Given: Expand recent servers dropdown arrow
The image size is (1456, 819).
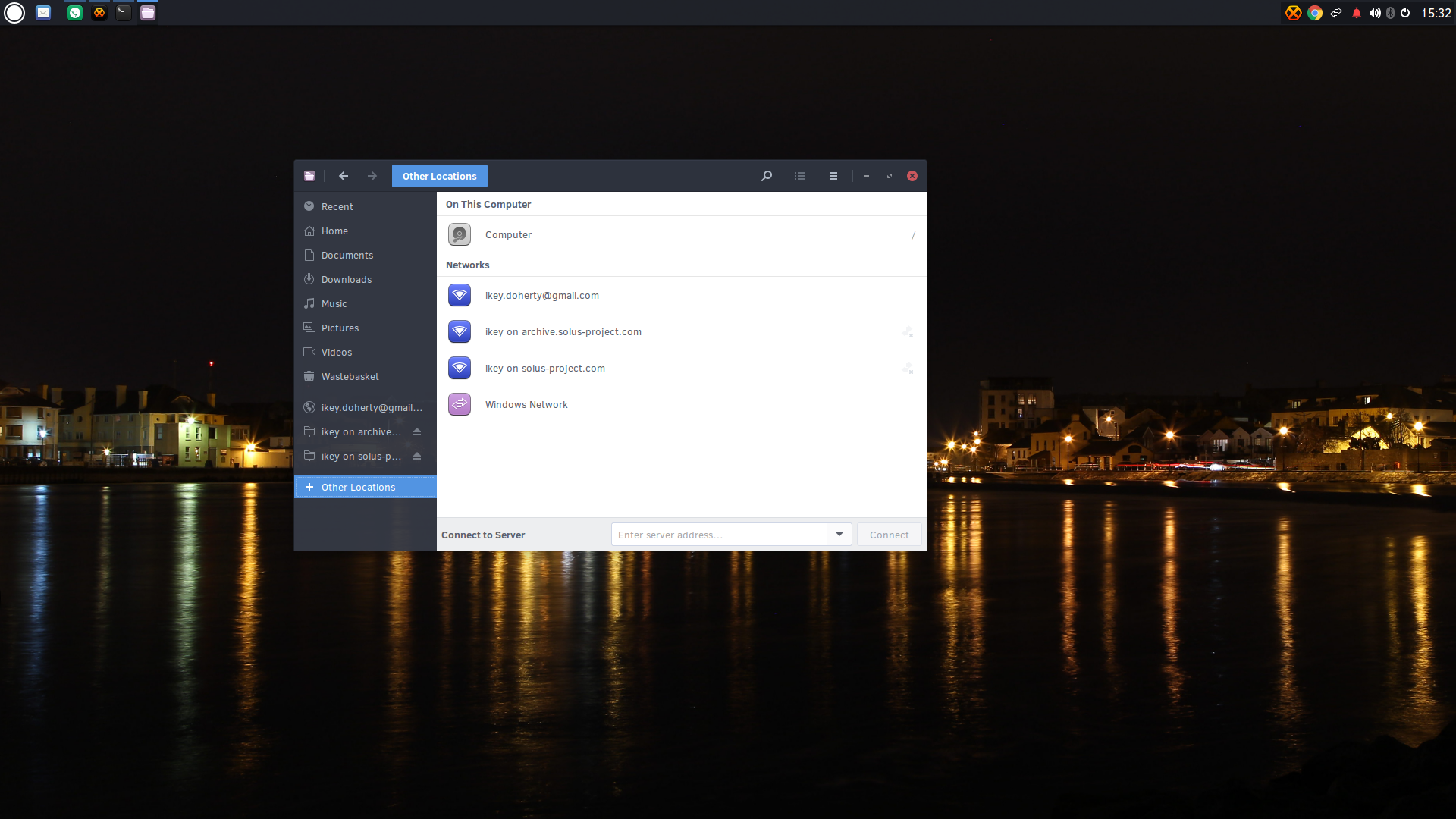Looking at the screenshot, I should [x=839, y=535].
